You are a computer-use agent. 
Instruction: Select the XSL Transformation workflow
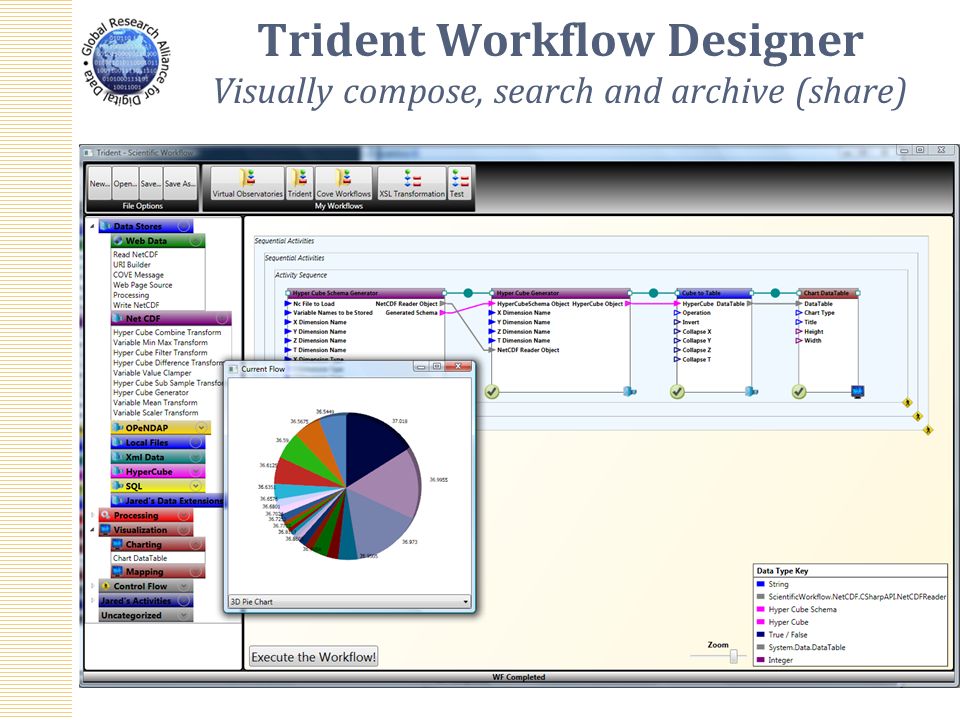point(412,183)
